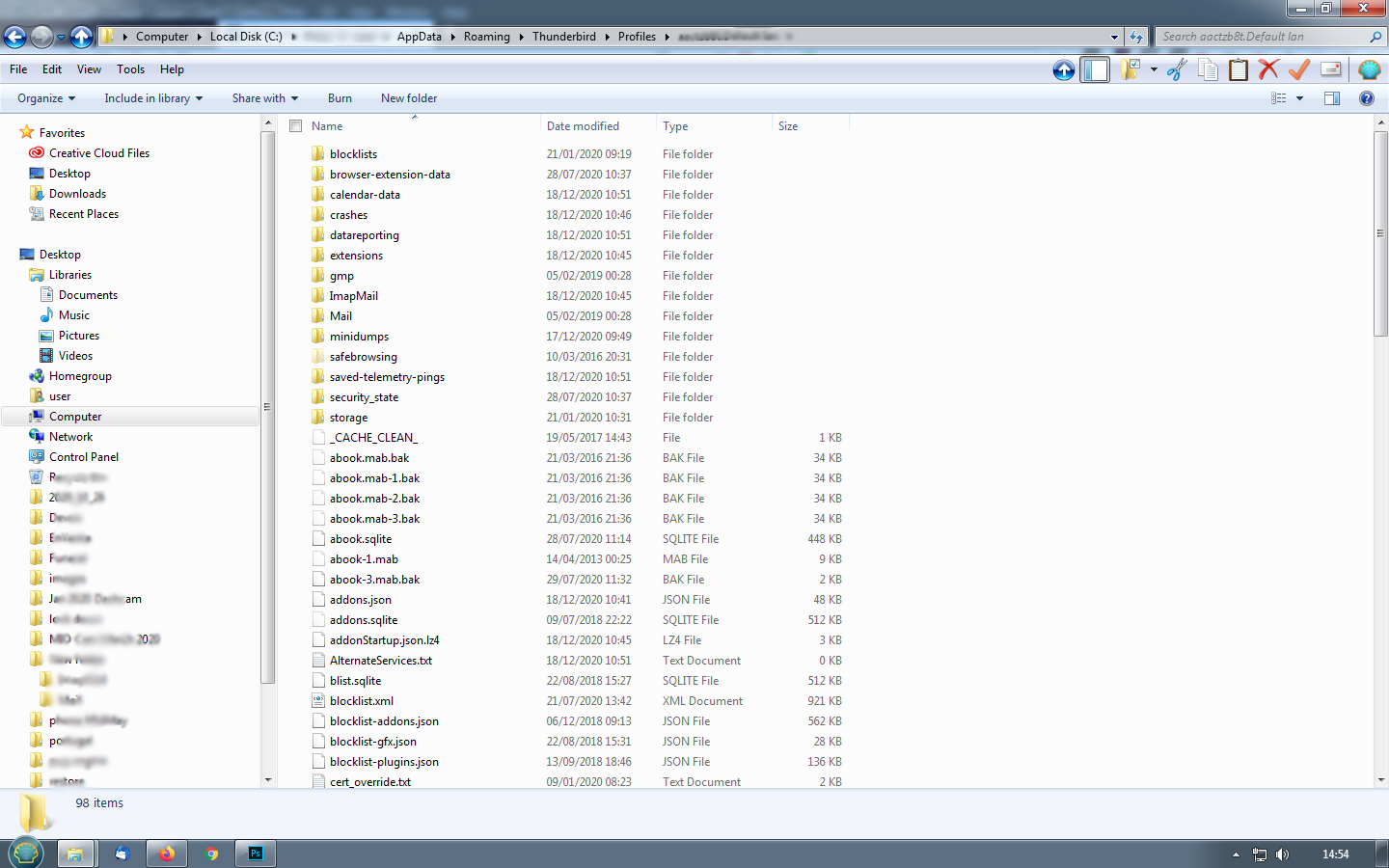Open the recent pages dropdown arrow
The height and width of the screenshot is (868, 1389).
coord(61,37)
